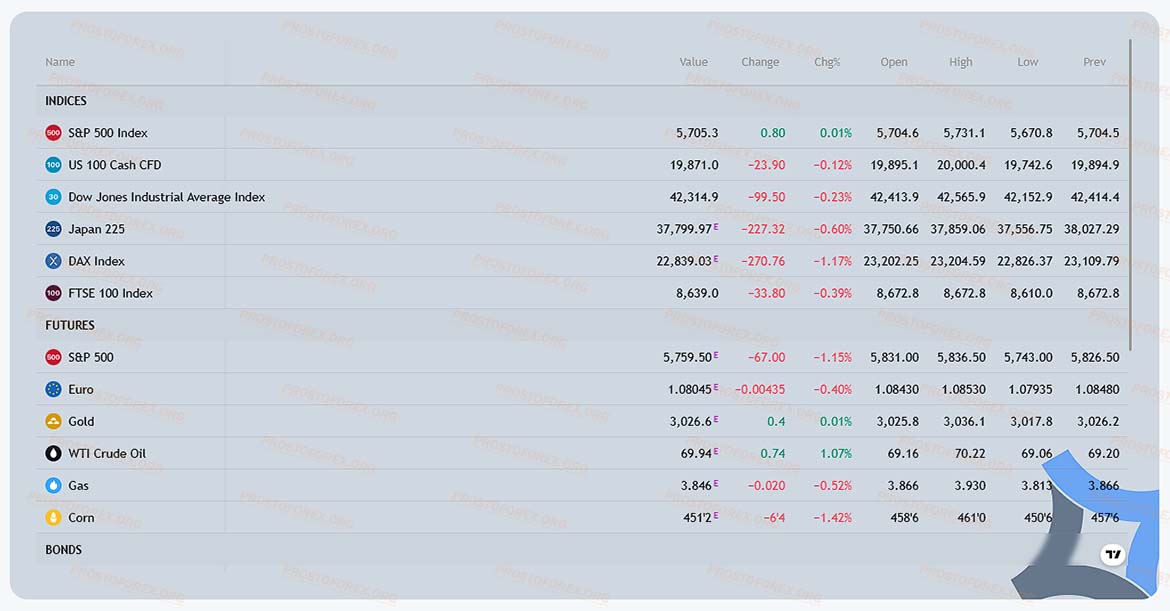Sort by the Prev column header
The width and height of the screenshot is (1170, 611).
coord(1095,62)
